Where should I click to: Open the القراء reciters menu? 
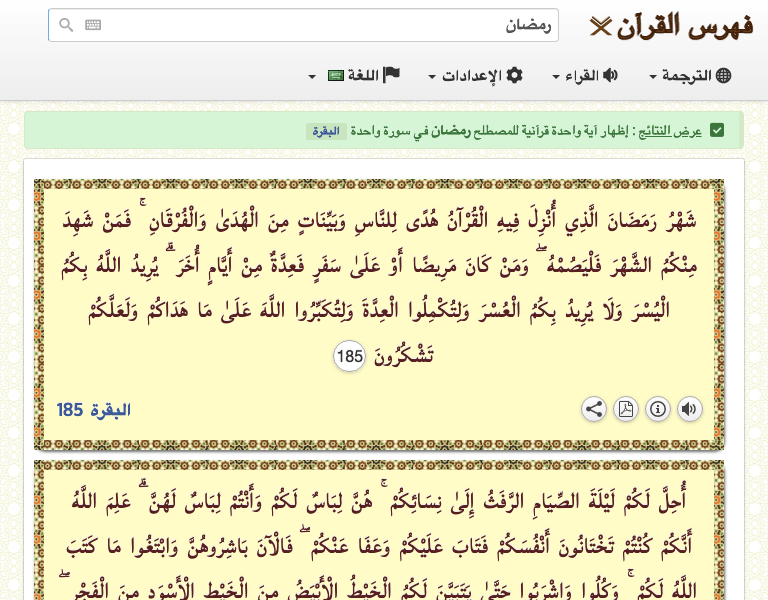click(585, 75)
